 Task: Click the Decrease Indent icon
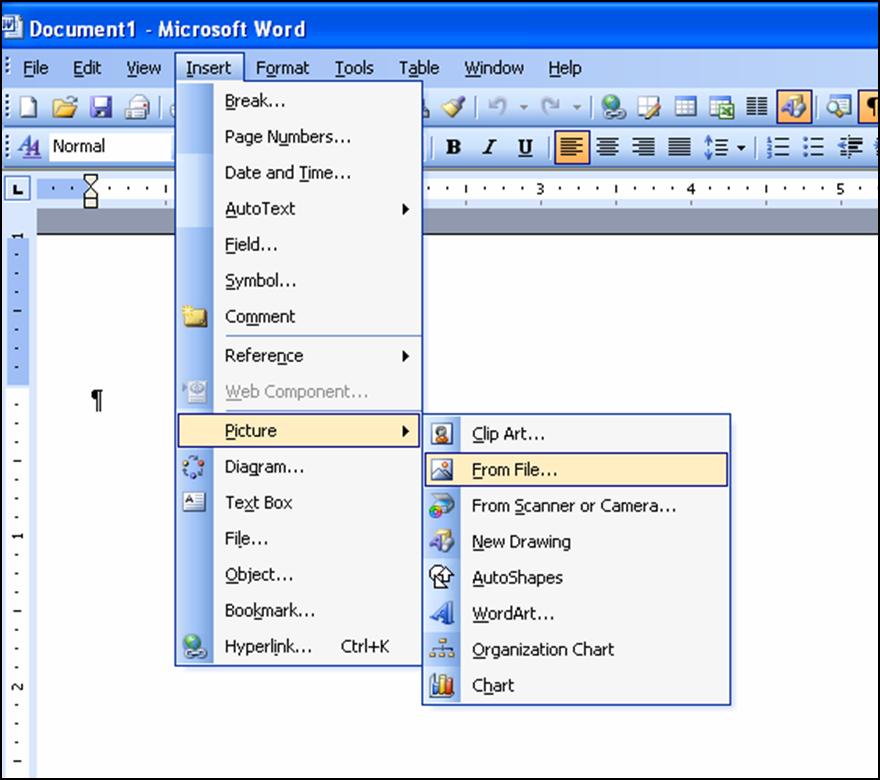point(850,147)
